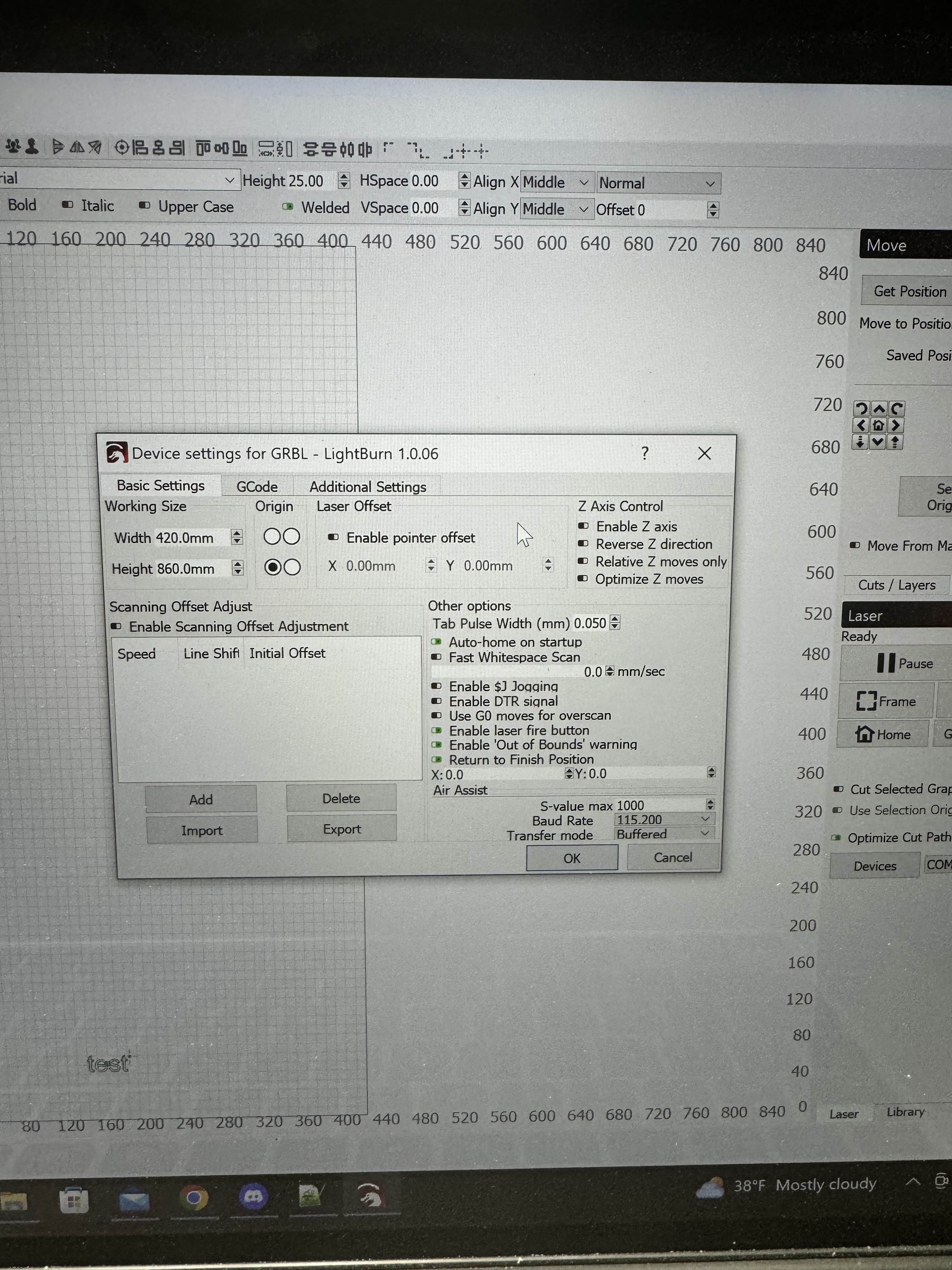952x1270 pixels.
Task: Jog laser left with left arrow
Action: pyautogui.click(x=861, y=426)
